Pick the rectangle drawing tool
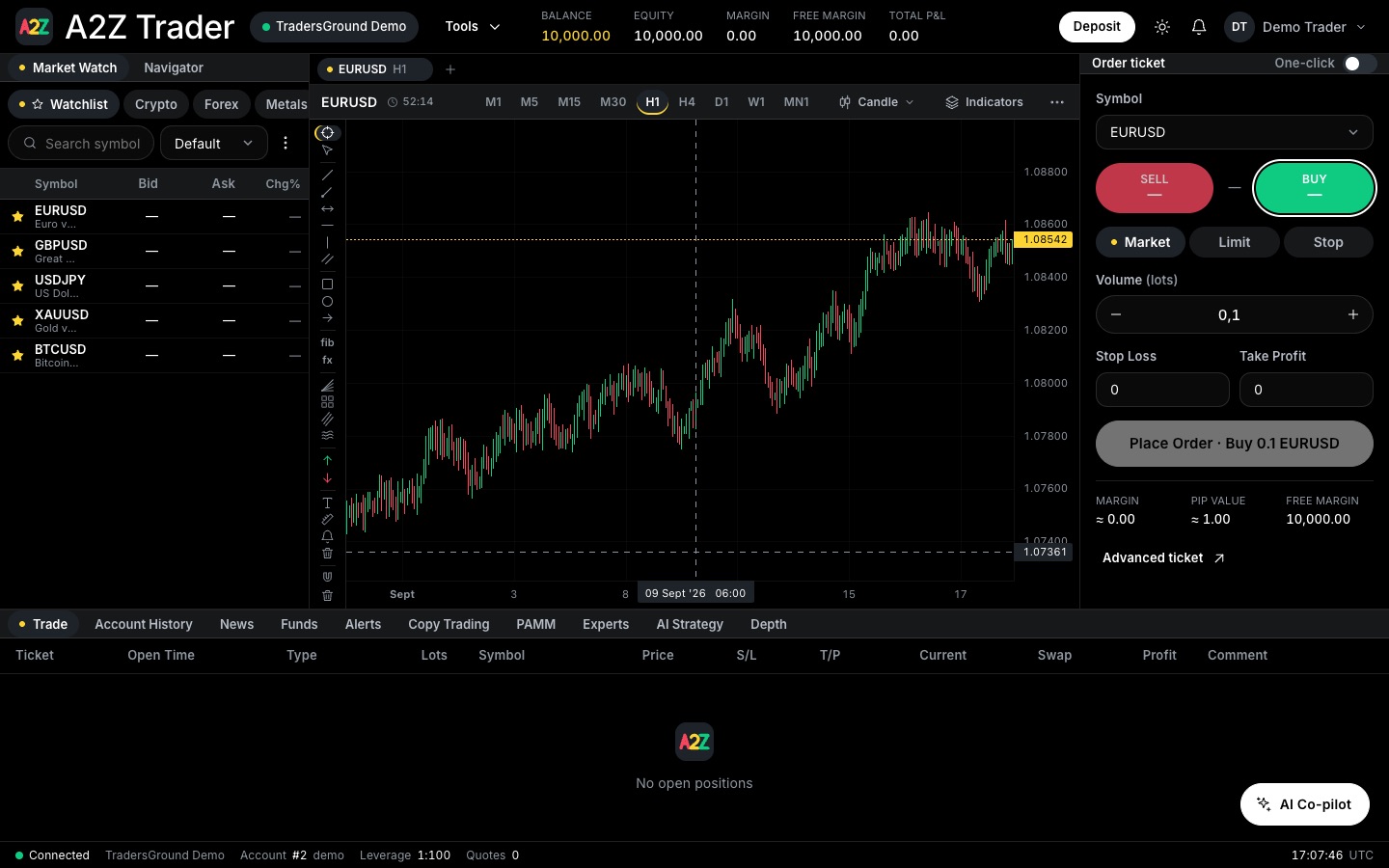Image resolution: width=1389 pixels, height=868 pixels. point(327,285)
